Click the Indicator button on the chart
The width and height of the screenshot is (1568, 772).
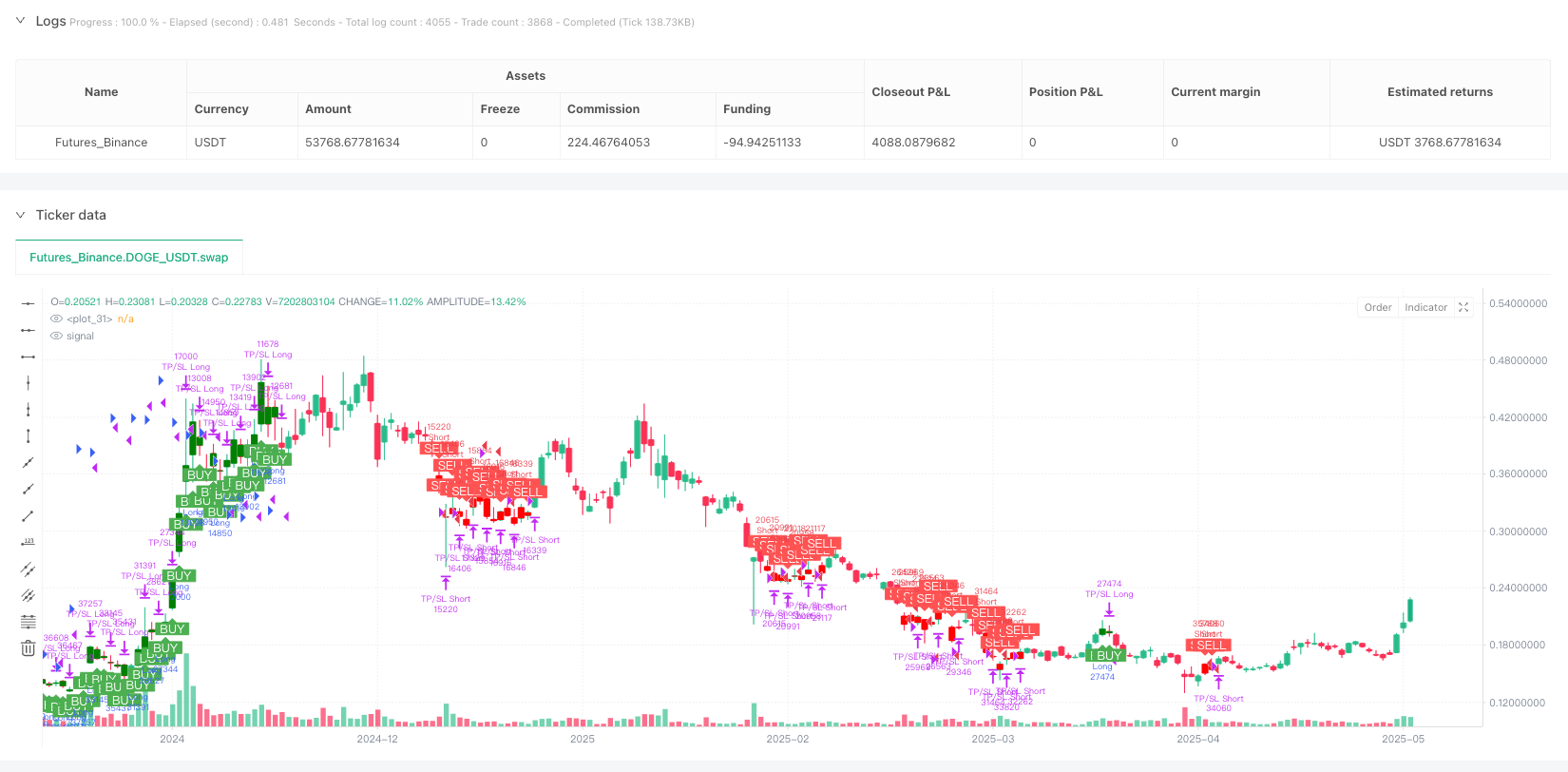(x=1425, y=307)
